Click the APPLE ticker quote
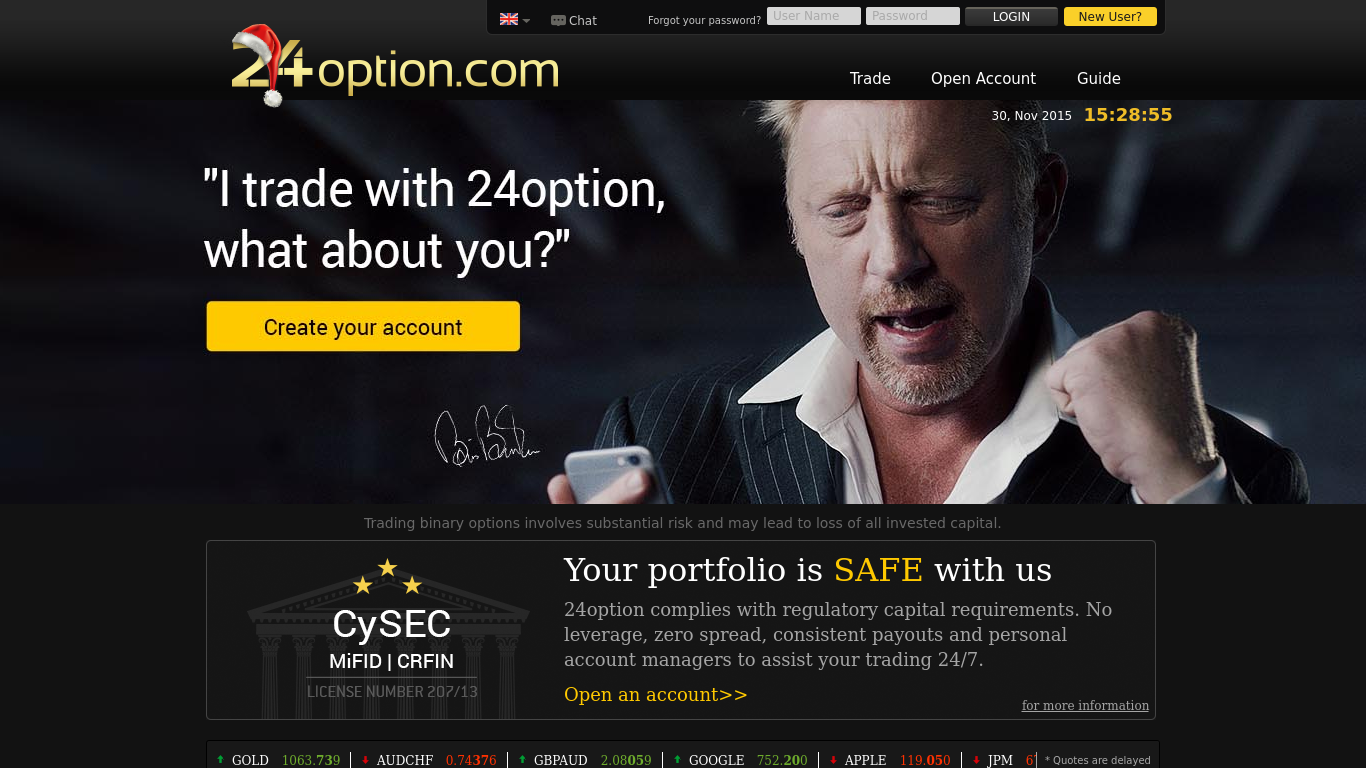The image size is (1366, 768). [x=889, y=760]
